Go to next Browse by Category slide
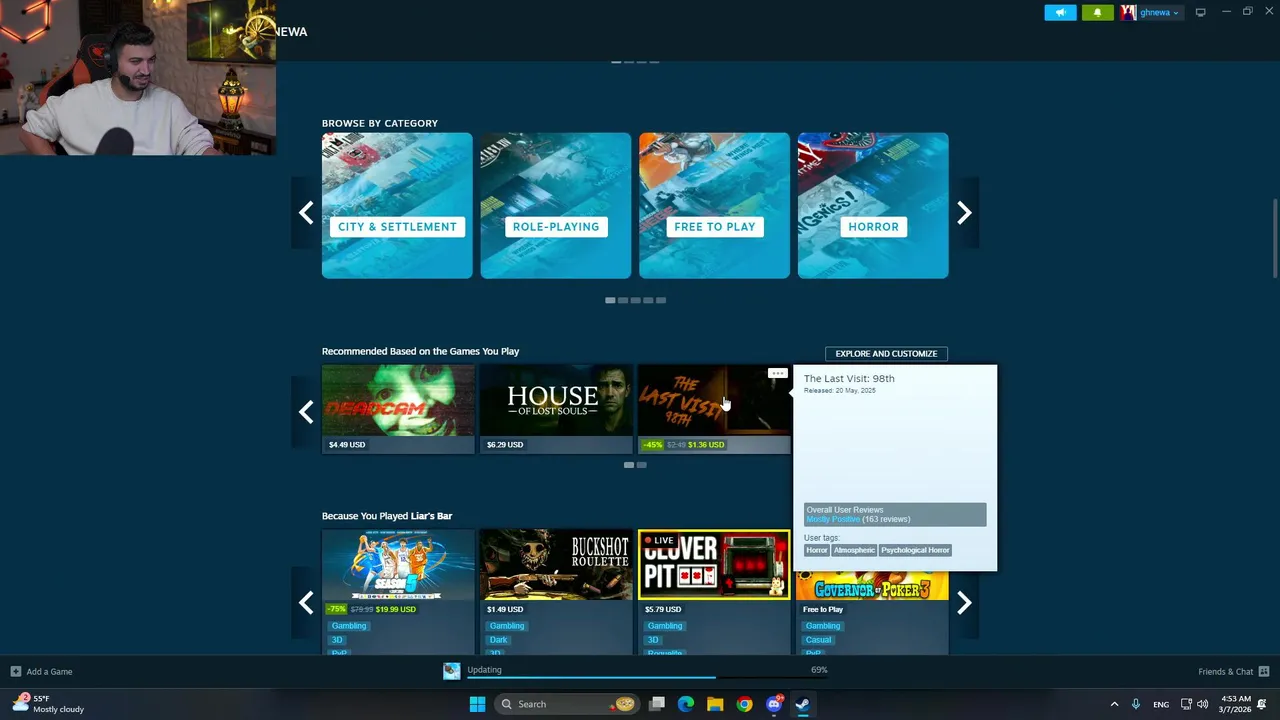Screen dimensions: 1280x720 pos(964,212)
